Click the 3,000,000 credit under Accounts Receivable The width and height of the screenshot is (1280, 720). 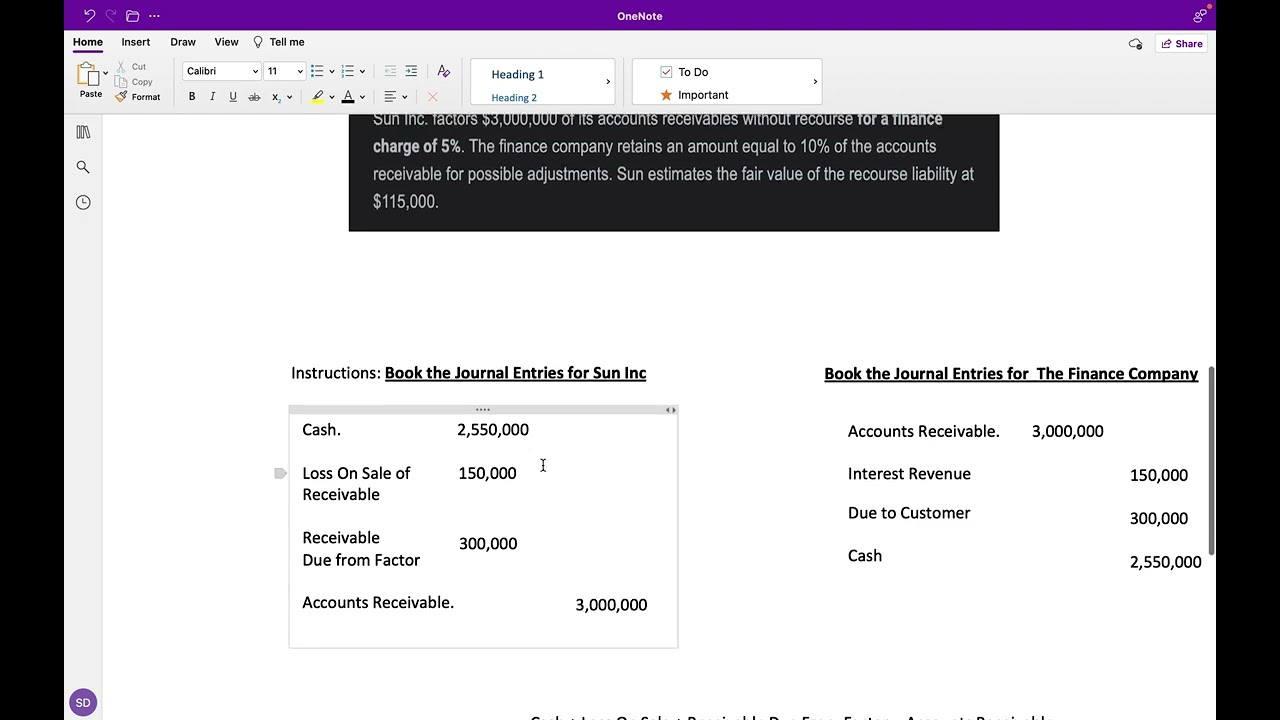[x=611, y=605]
